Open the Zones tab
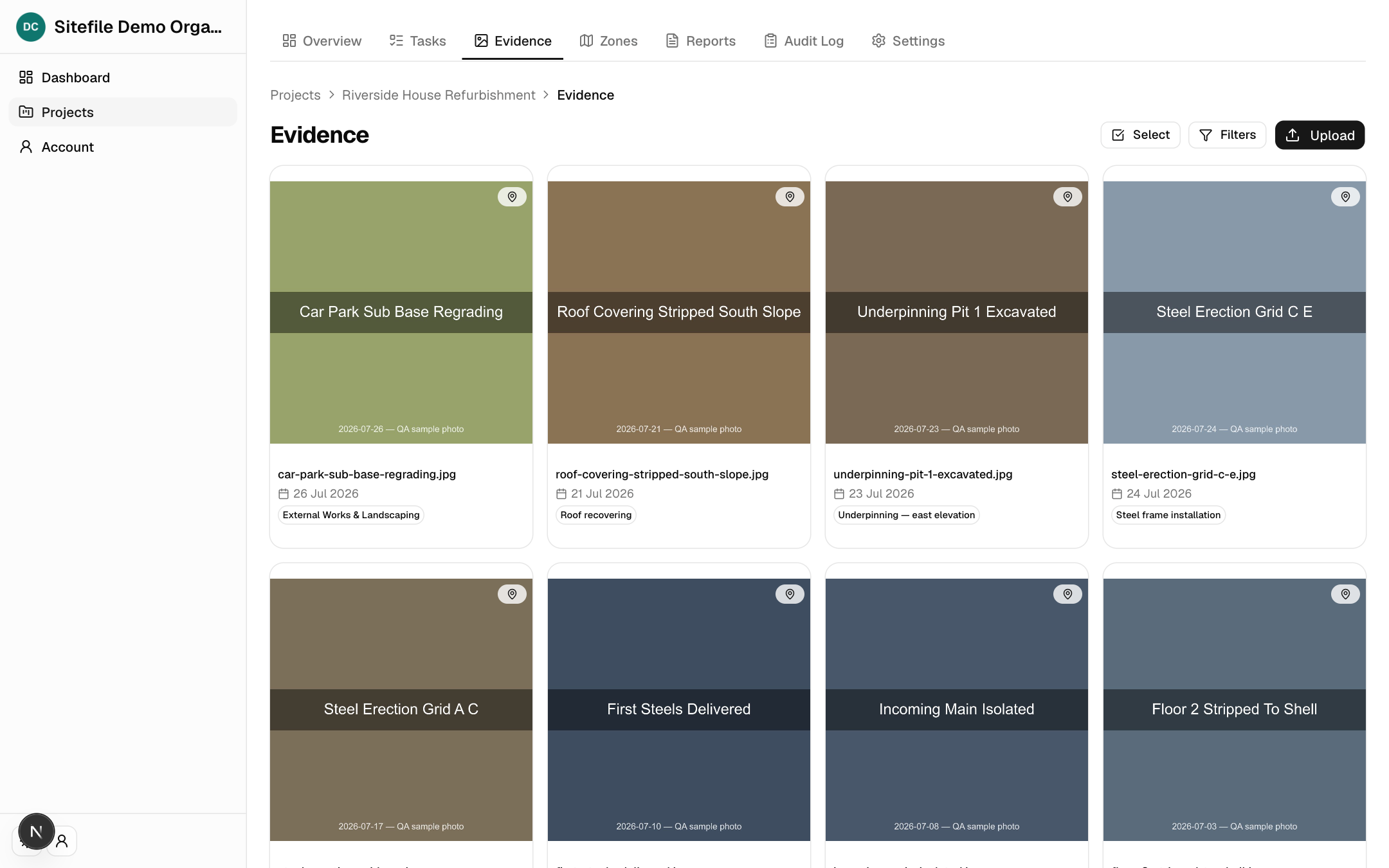 click(x=608, y=41)
